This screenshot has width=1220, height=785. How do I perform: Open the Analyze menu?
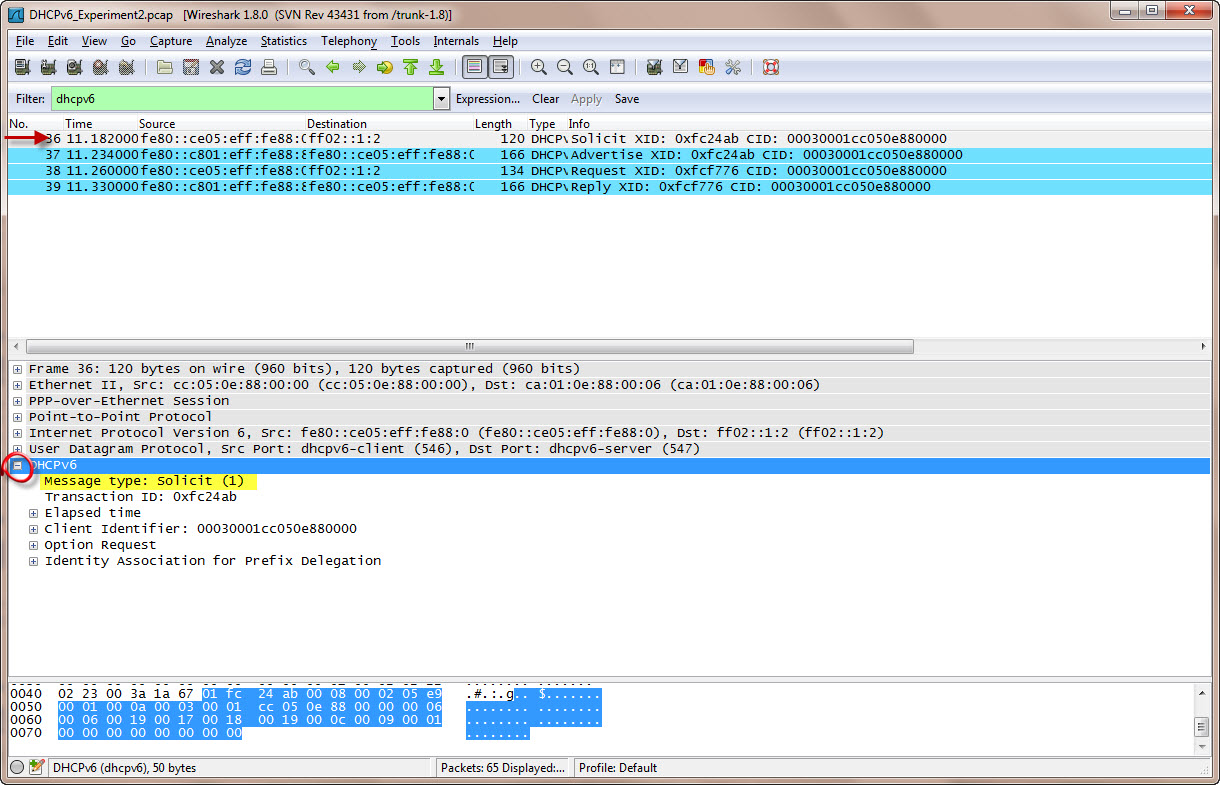tap(226, 41)
